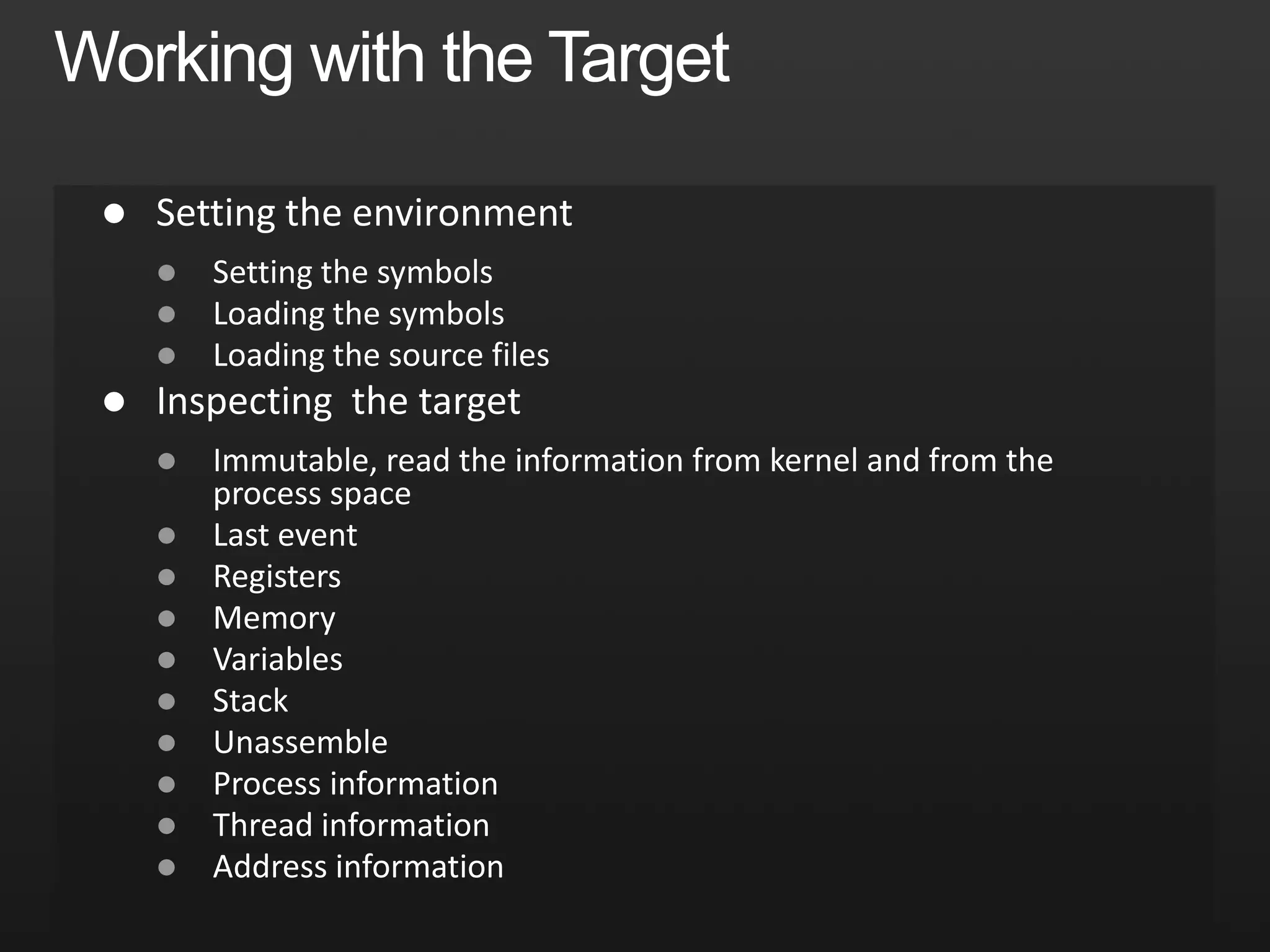Click the white bullet beside 'Setting the environment'
The width and height of the screenshot is (1270, 952).
click(x=114, y=214)
